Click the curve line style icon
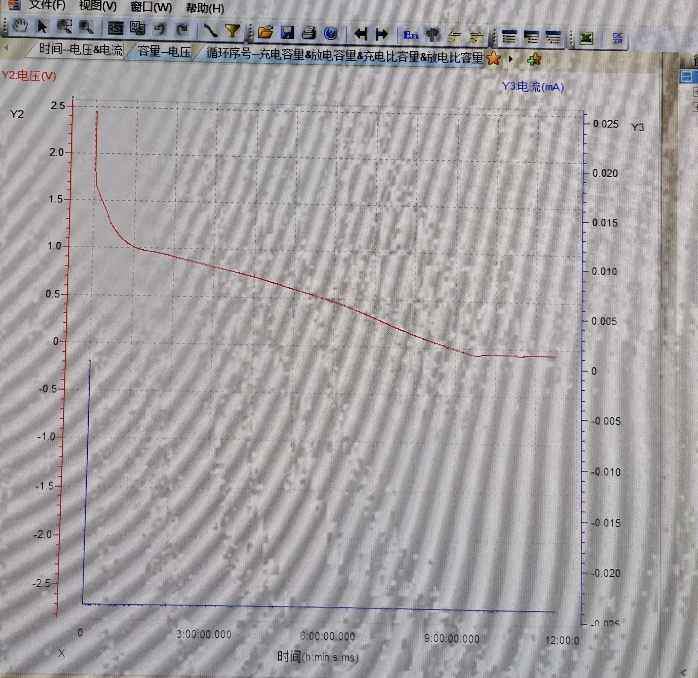 click(210, 30)
